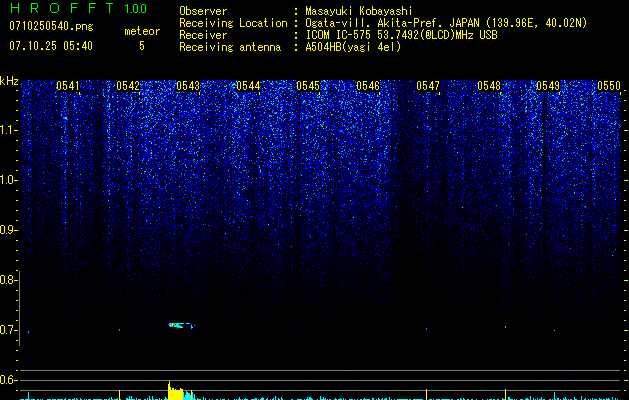Click the 0550 time marker
The width and height of the screenshot is (629, 400).
(609, 86)
